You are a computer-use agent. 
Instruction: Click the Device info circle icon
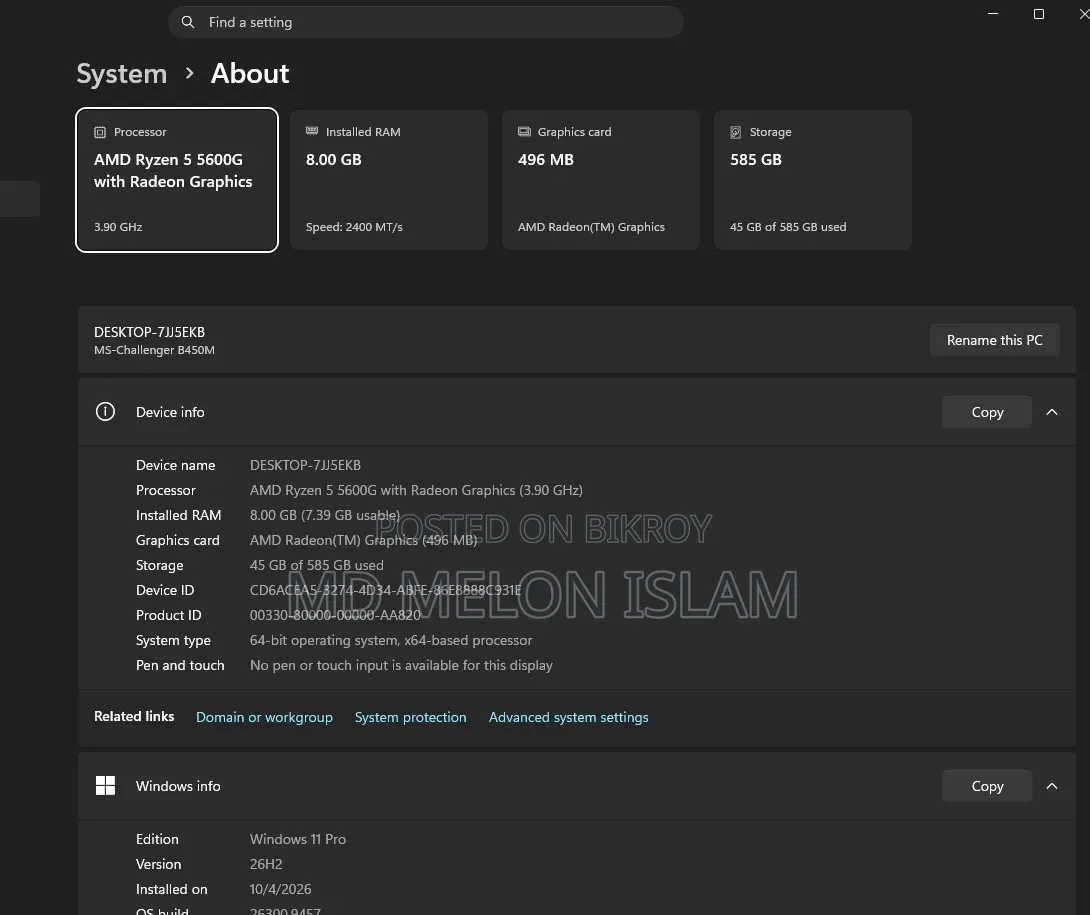pyautogui.click(x=105, y=412)
